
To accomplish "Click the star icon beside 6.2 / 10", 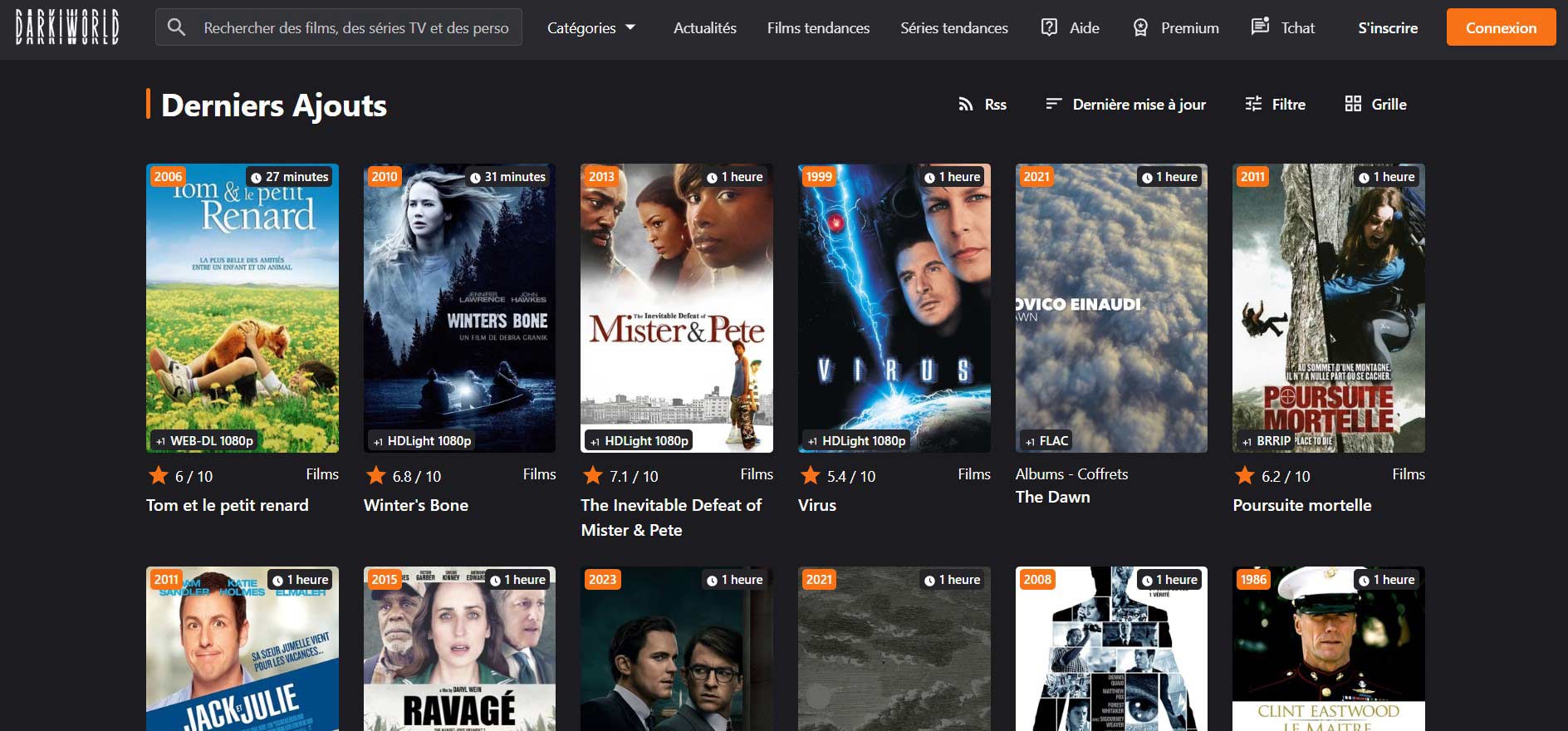I will coord(1245,475).
